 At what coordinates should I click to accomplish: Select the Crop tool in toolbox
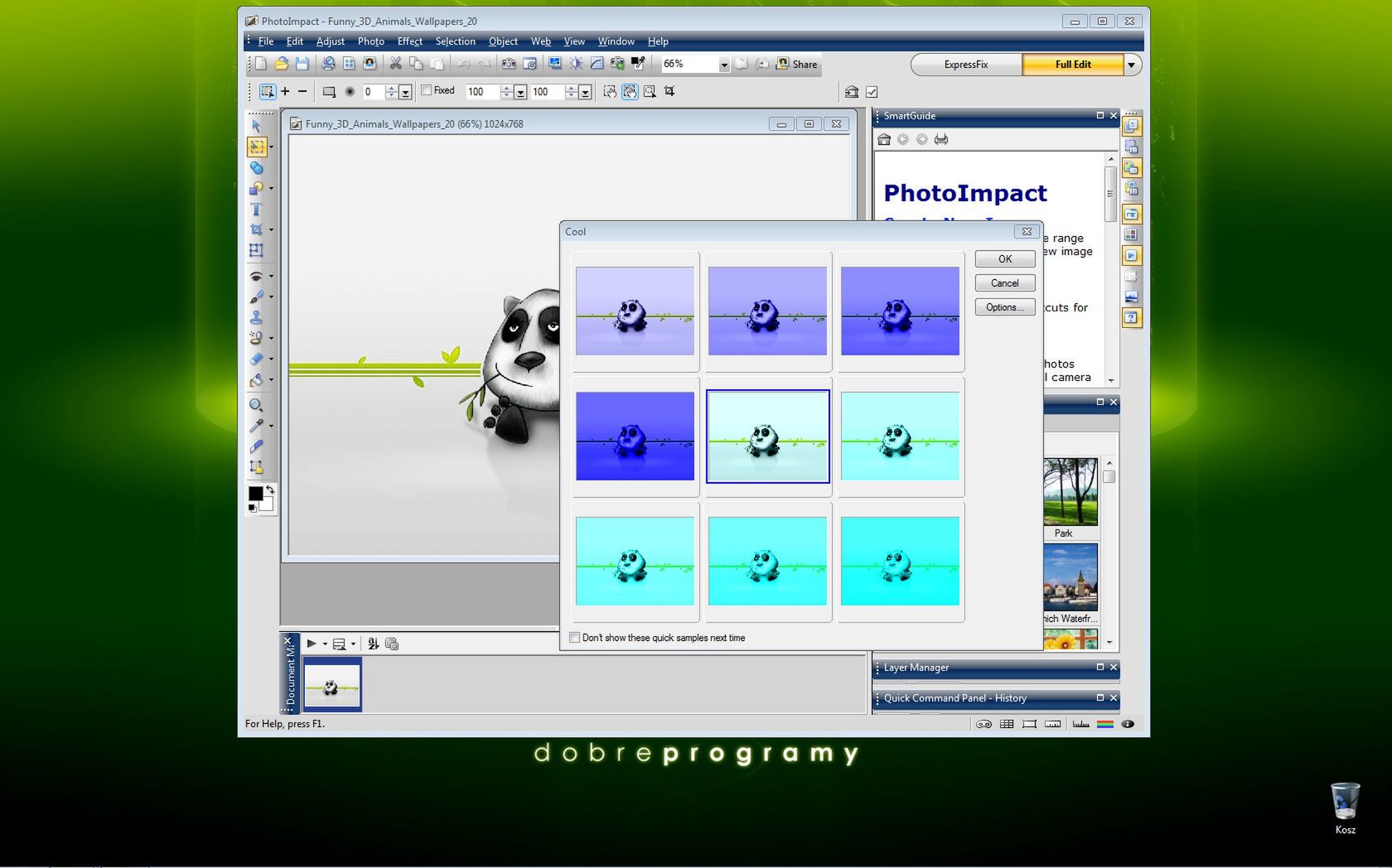[256, 229]
